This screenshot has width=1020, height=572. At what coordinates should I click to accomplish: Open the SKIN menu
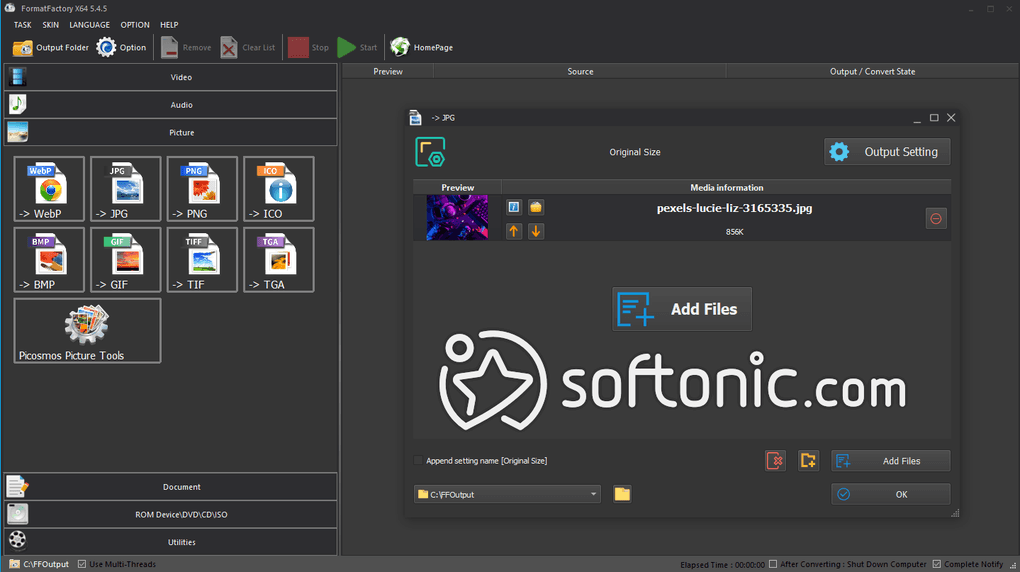point(51,25)
